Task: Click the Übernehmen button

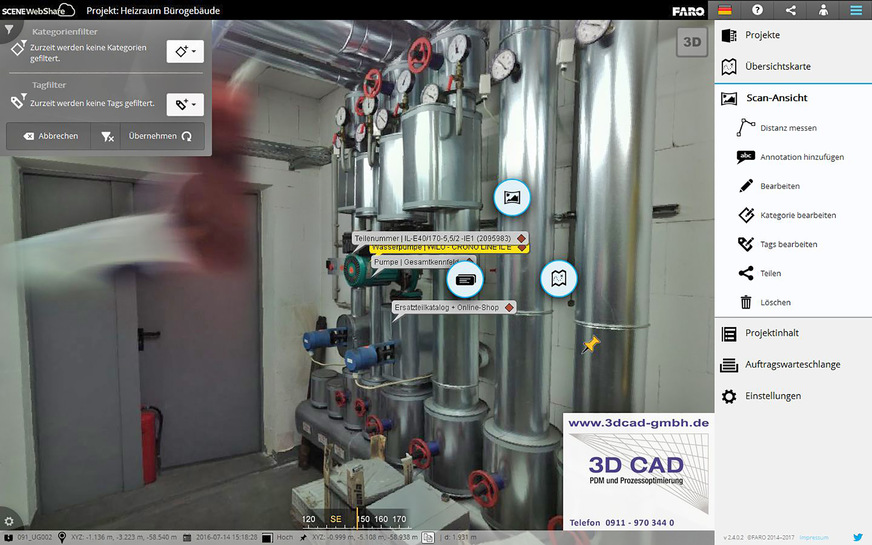Action: (162, 136)
